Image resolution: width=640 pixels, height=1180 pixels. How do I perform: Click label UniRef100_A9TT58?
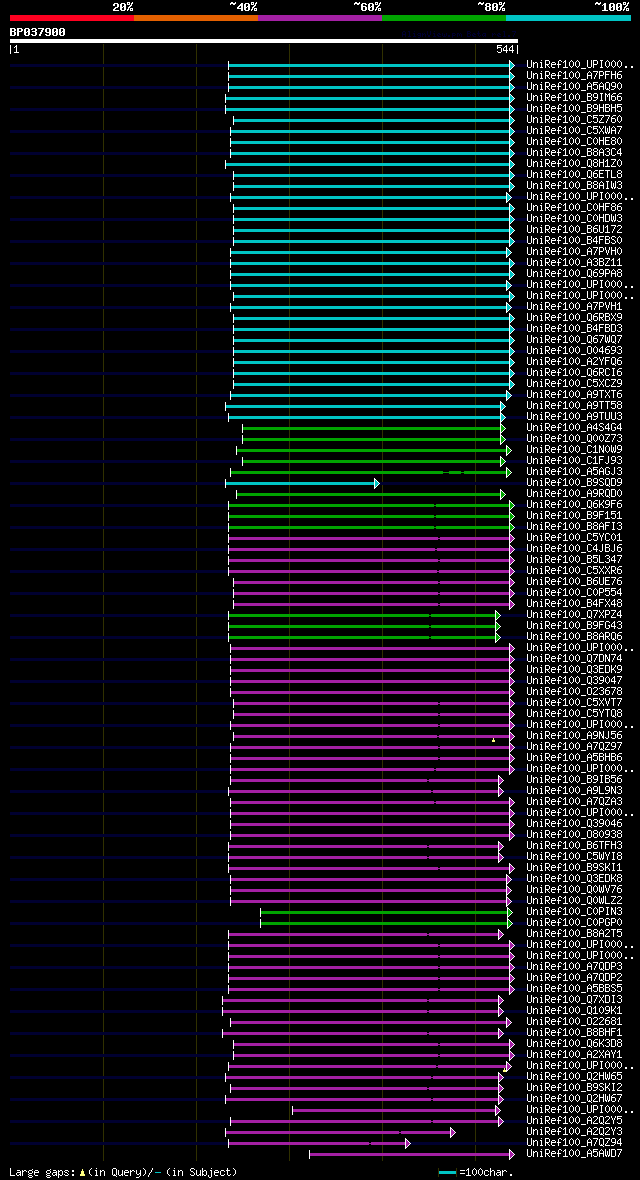pos(574,406)
